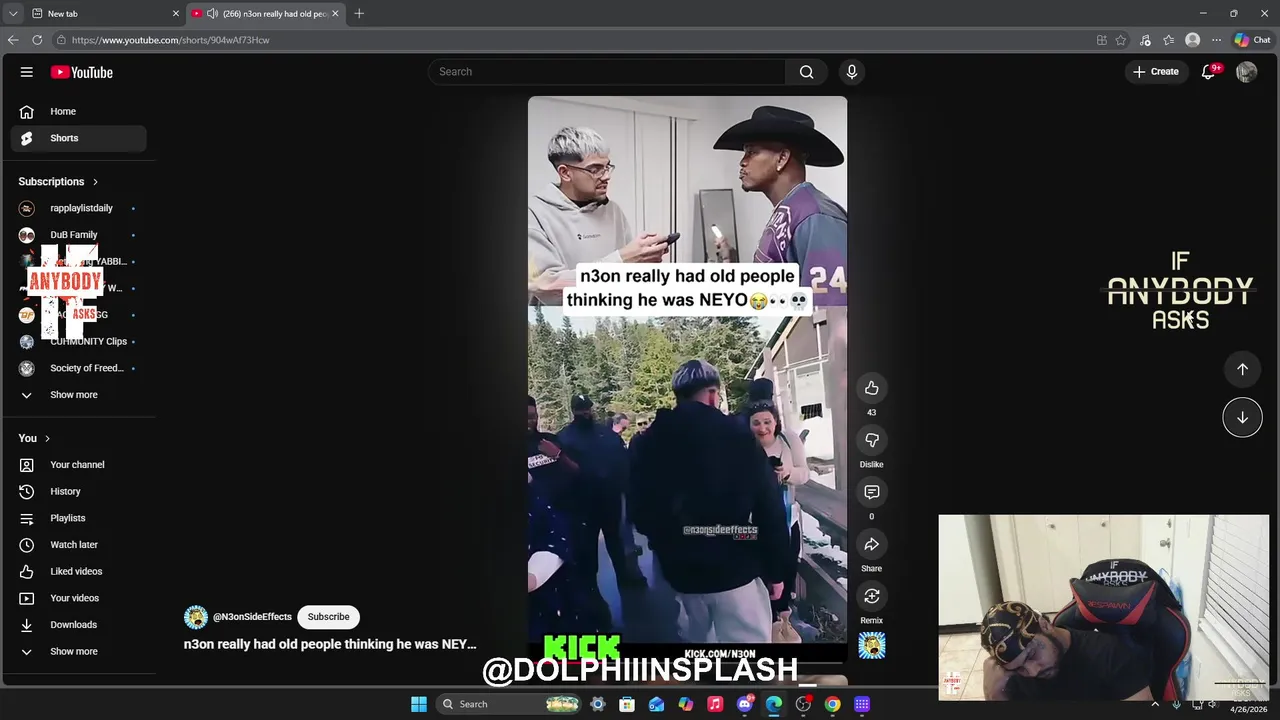1280x720 pixels.
Task: Like this short
Action: (872, 388)
